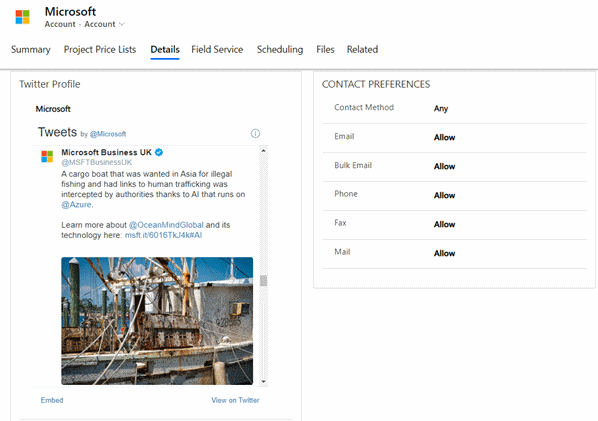Click the Twitter Profile section heading
598x421 pixels.
50,84
